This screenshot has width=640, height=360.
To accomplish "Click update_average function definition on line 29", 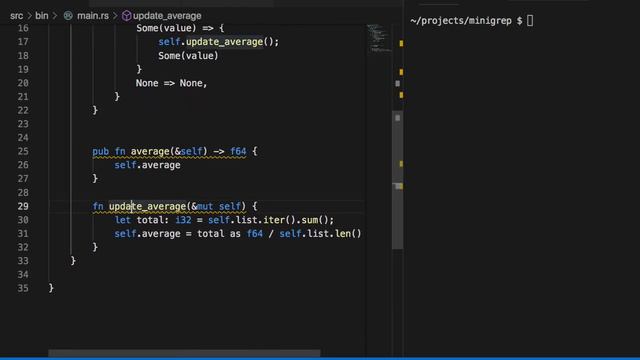I will point(147,206).
